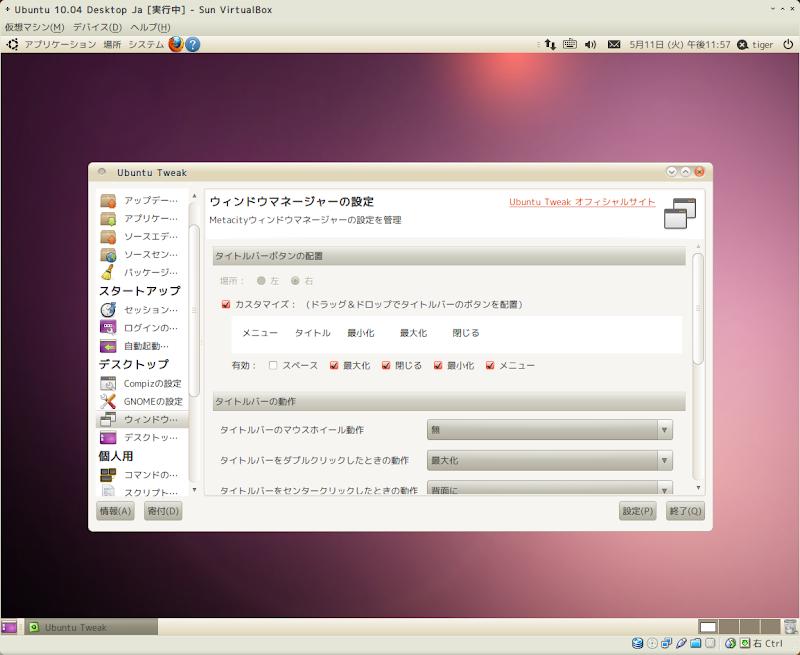Toggle the Minimize enabled checkbox
The image size is (800, 655).
pos(438,365)
